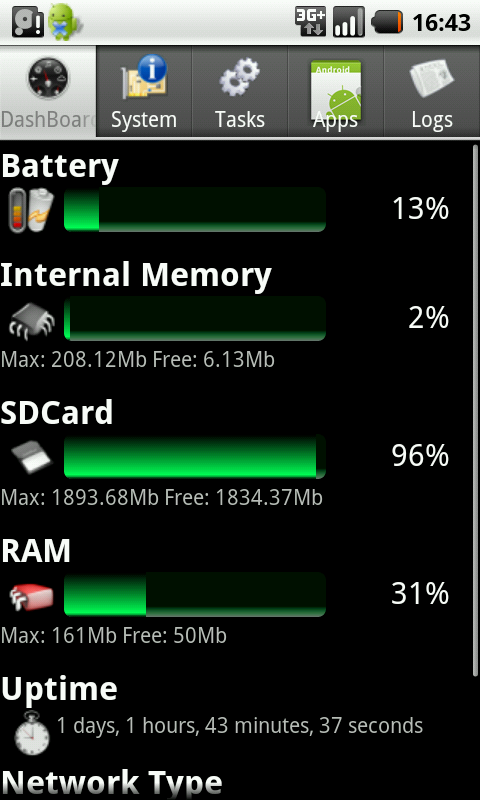Open the DashBoard tab
The height and width of the screenshot is (800, 480).
[48, 92]
